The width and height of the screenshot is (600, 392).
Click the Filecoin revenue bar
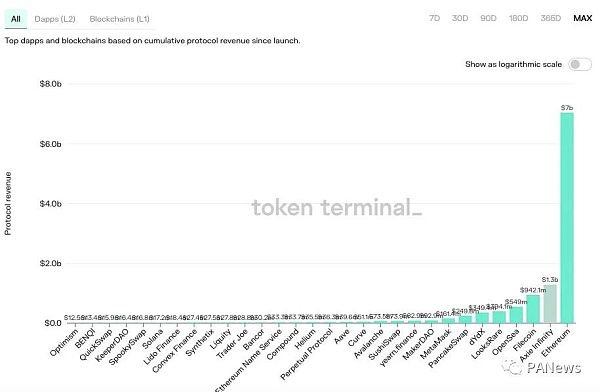point(533,309)
